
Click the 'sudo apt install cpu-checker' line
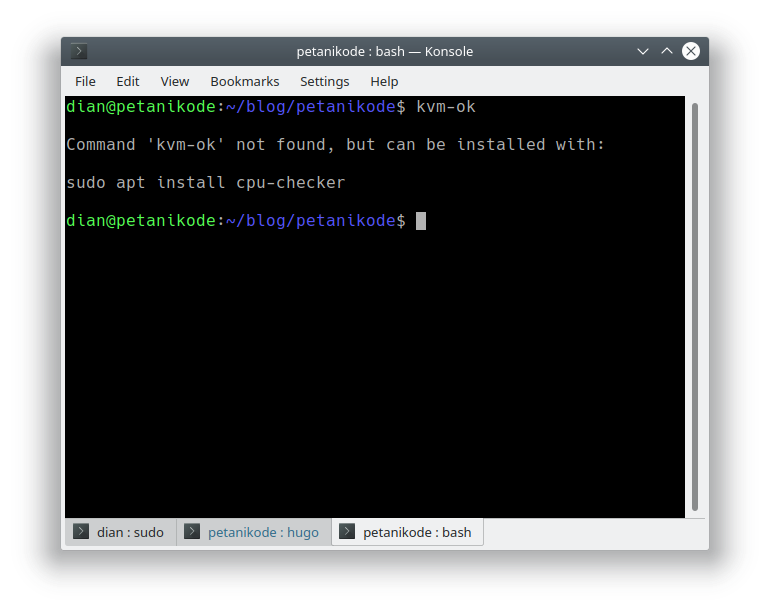click(205, 182)
